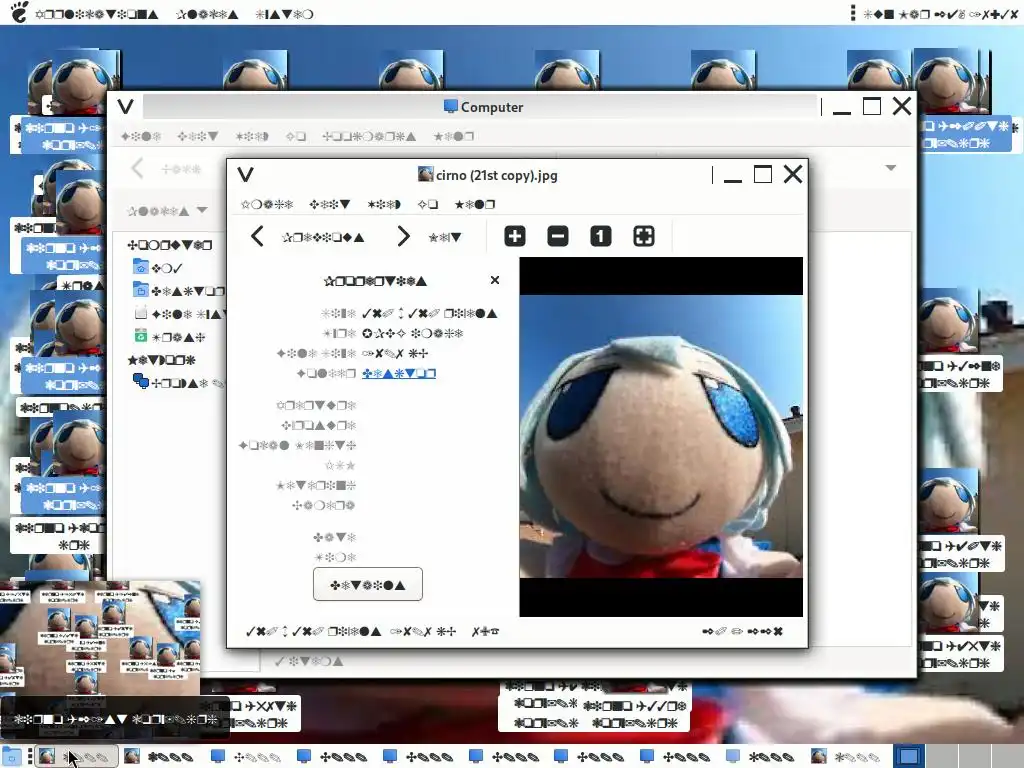Open the V window menu of cirno viewer
1024x768 pixels.
(246, 174)
